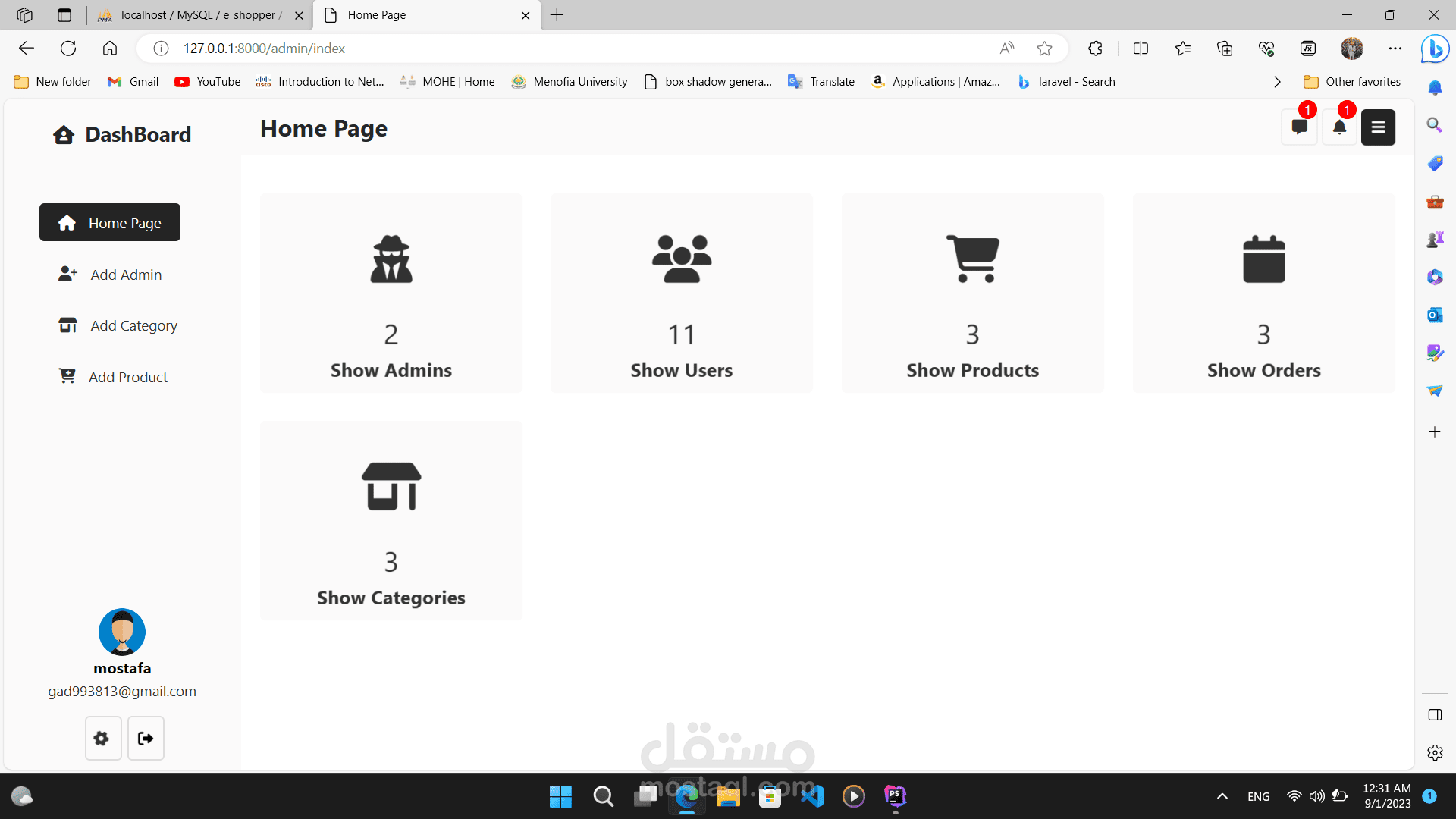Click mostafa's profile avatar
Image resolution: width=1456 pixels, height=819 pixels.
122,632
